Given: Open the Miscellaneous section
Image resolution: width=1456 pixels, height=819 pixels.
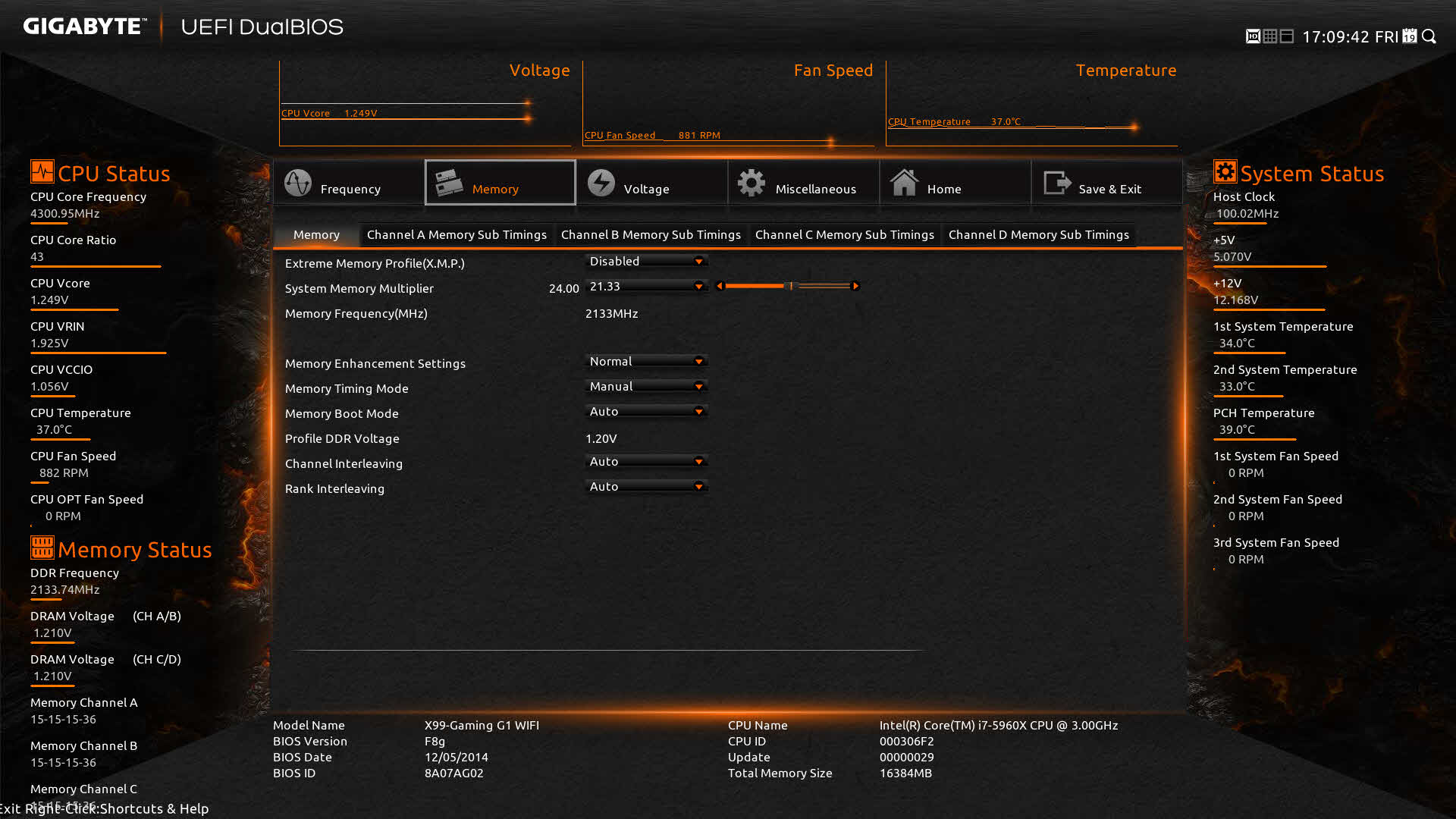Looking at the screenshot, I should tap(804, 183).
